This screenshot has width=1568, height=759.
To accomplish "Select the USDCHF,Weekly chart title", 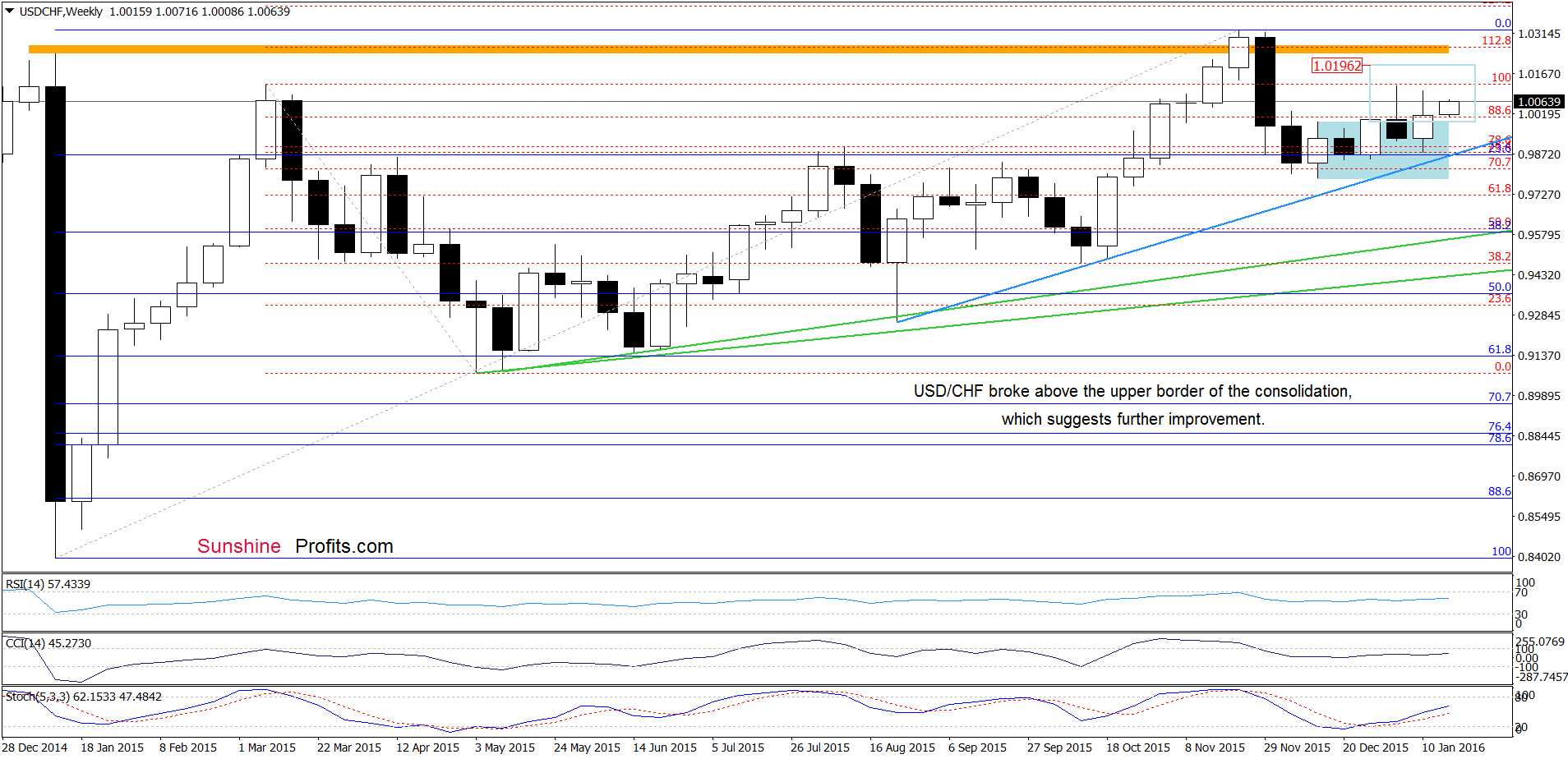I will point(61,11).
